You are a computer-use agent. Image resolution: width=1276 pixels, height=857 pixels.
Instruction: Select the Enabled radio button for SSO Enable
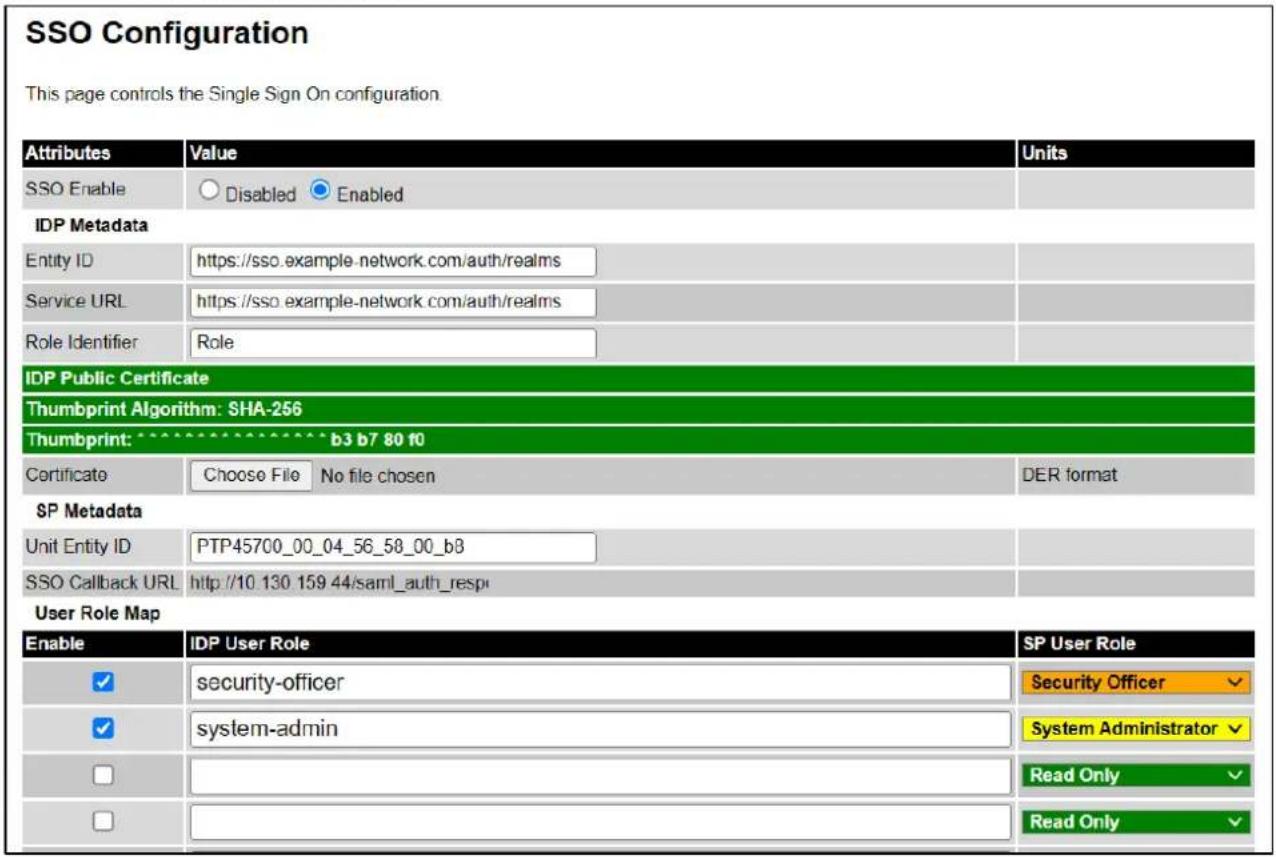(x=320, y=192)
